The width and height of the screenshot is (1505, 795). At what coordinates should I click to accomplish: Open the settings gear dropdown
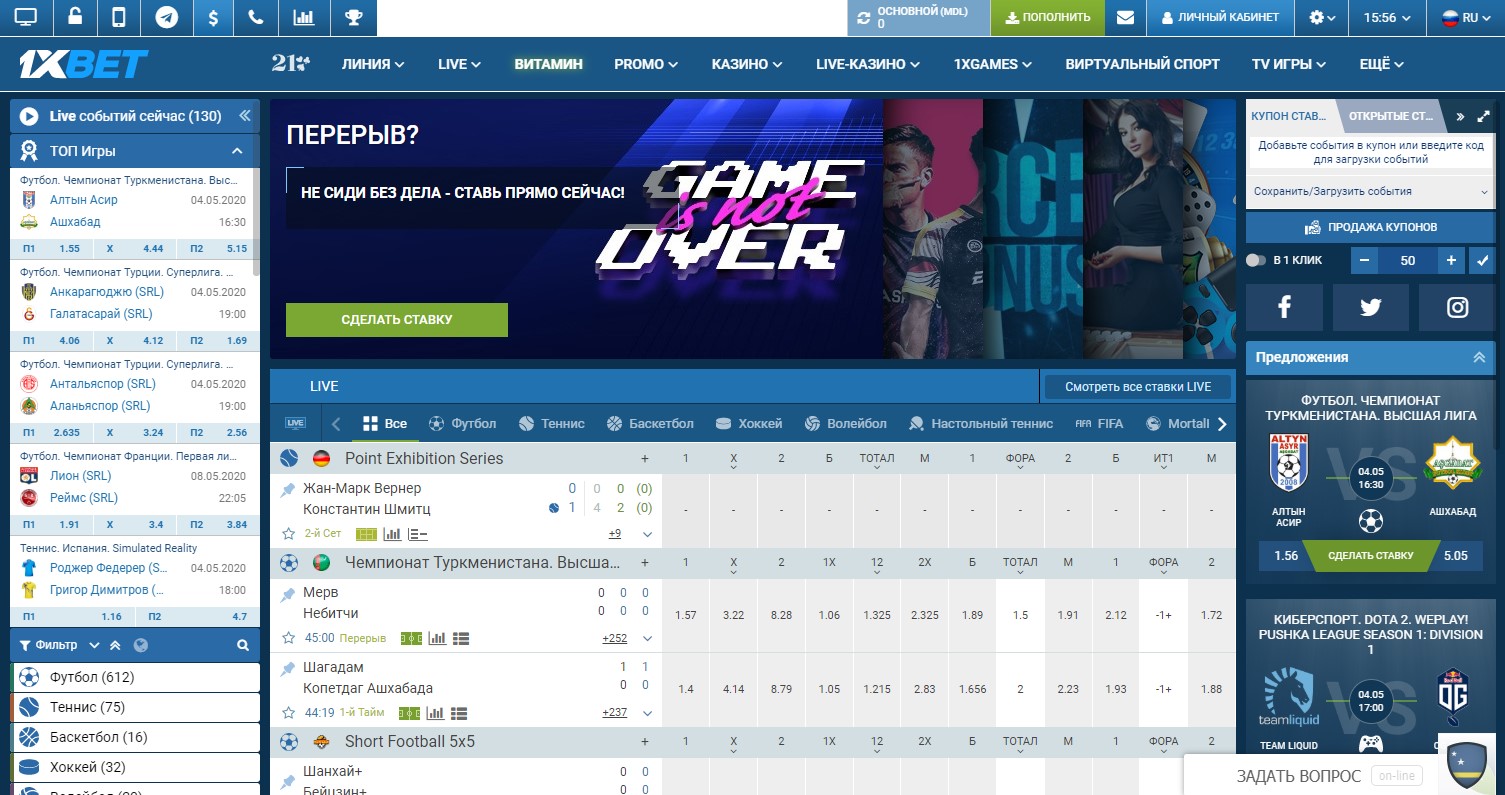[1322, 17]
